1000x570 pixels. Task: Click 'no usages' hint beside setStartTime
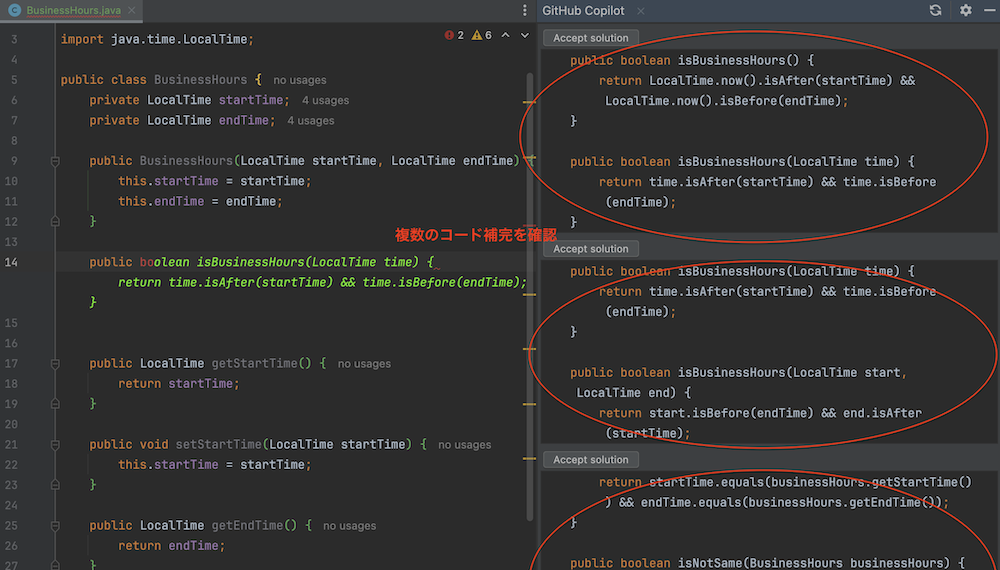coord(464,444)
